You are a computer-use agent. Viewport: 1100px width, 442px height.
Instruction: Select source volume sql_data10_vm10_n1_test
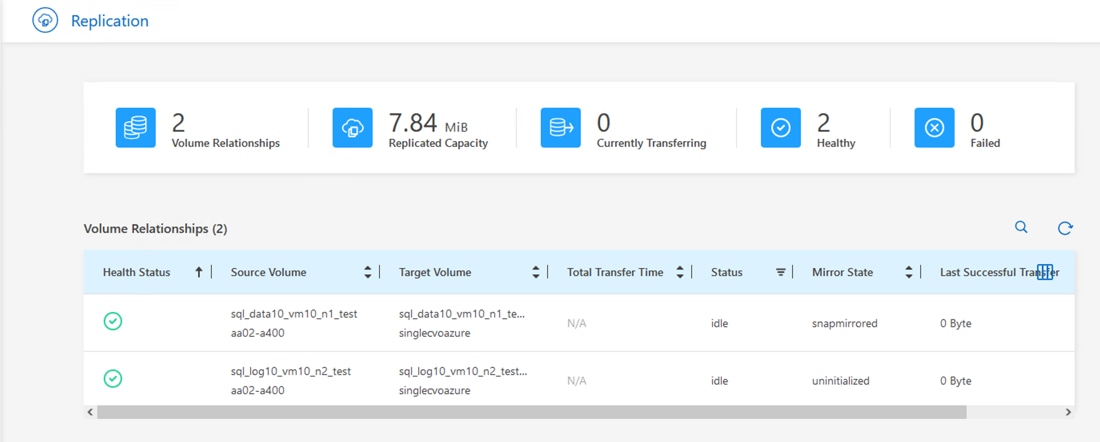click(294, 314)
